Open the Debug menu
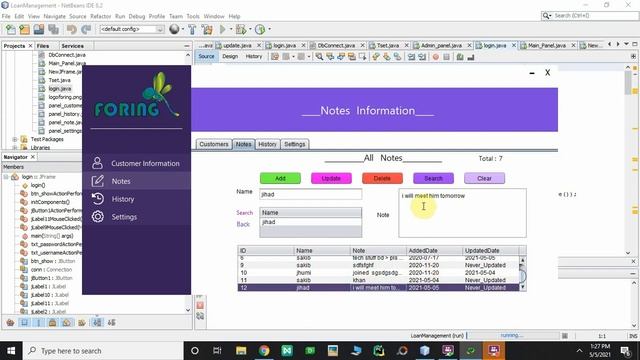 (x=137, y=16)
